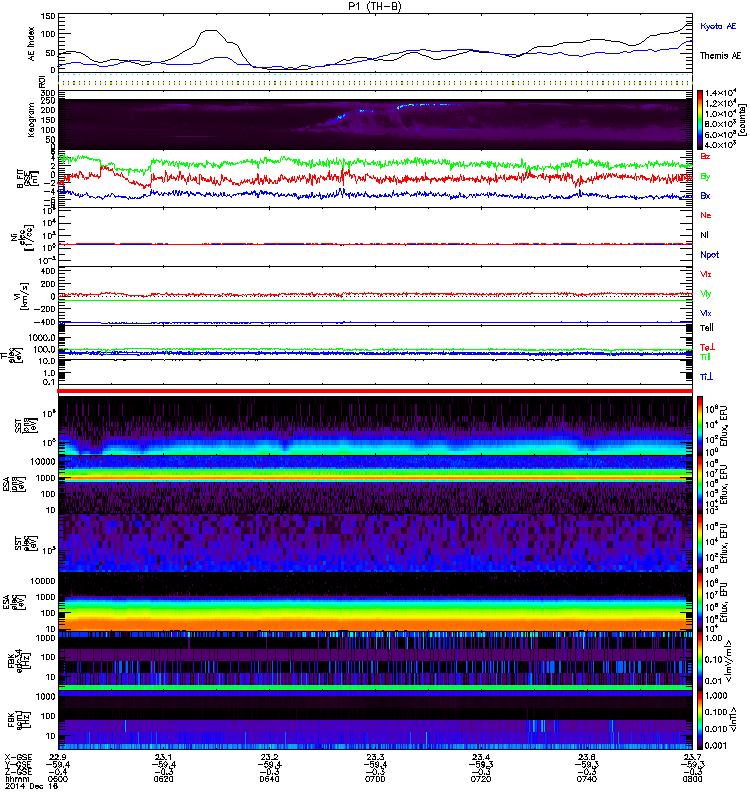Image resolution: width=750 pixels, height=800 pixels.
Task: Click the 'hhmm' row label
Action: click(15, 779)
